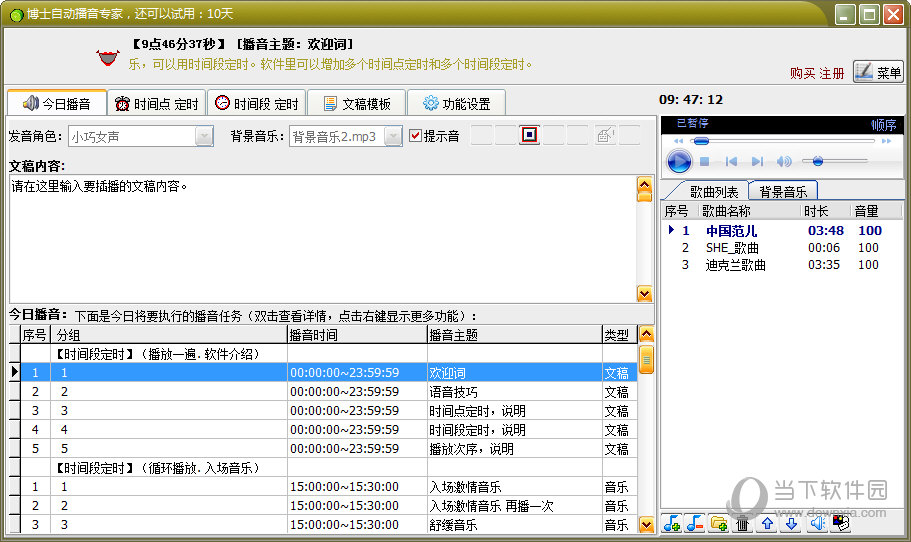Click the add folder icon in song toolbar

[719, 523]
